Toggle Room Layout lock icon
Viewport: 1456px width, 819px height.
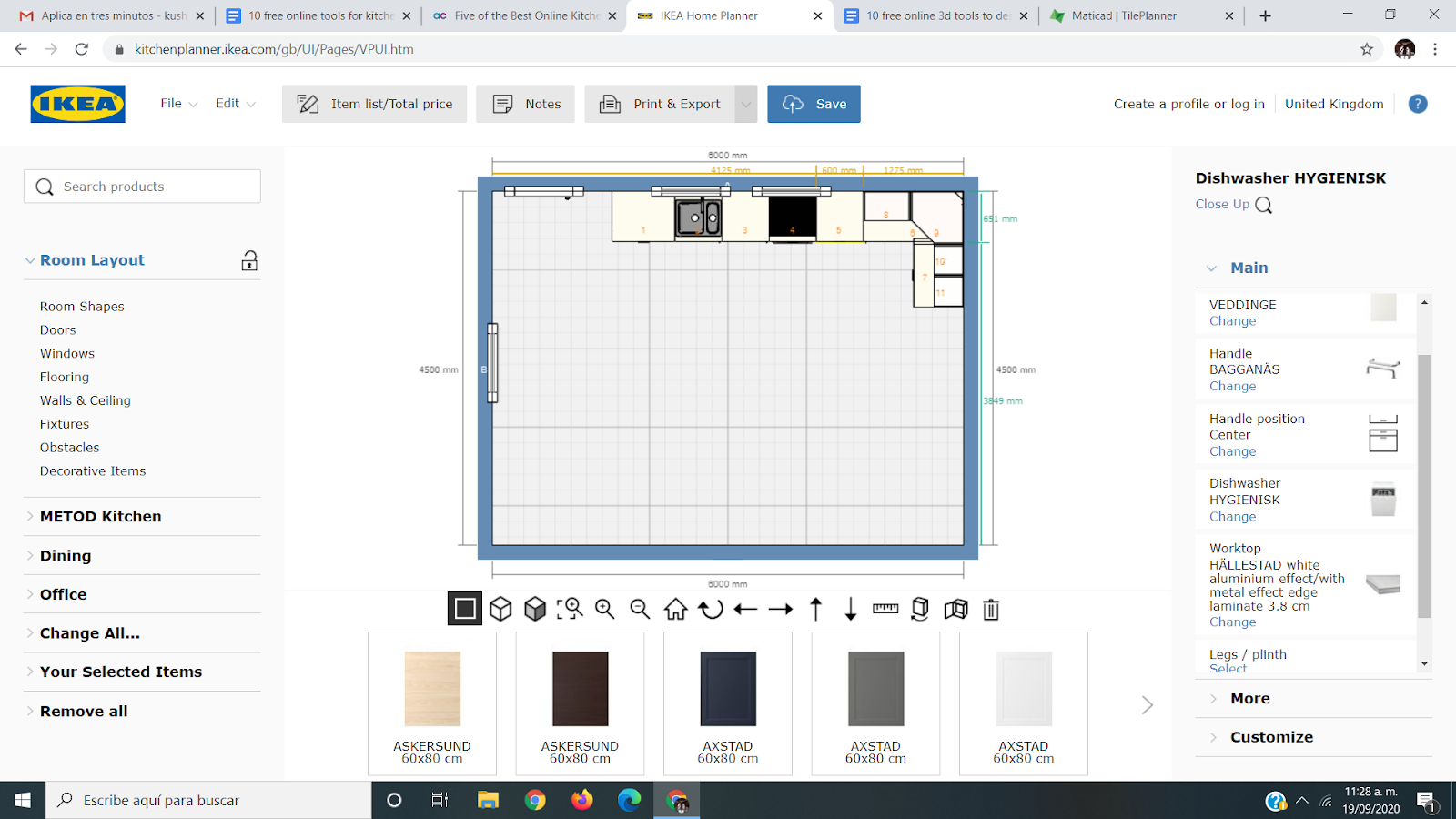coord(249,261)
